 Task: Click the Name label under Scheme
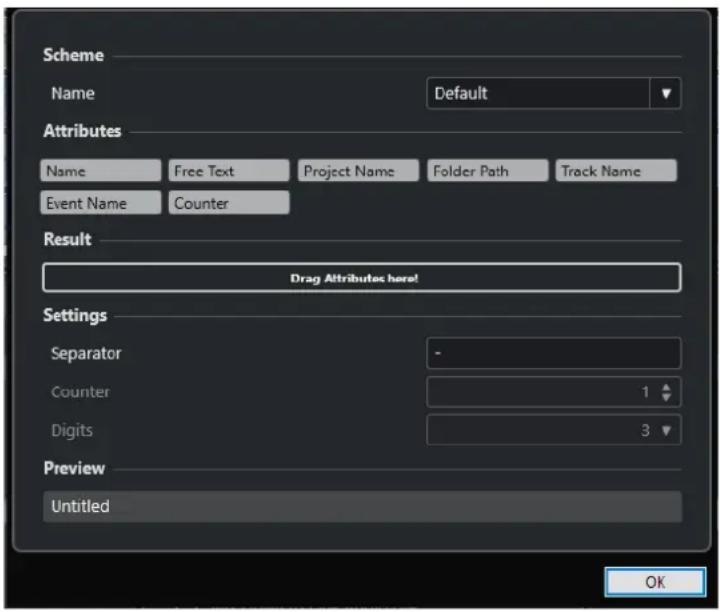click(x=73, y=94)
